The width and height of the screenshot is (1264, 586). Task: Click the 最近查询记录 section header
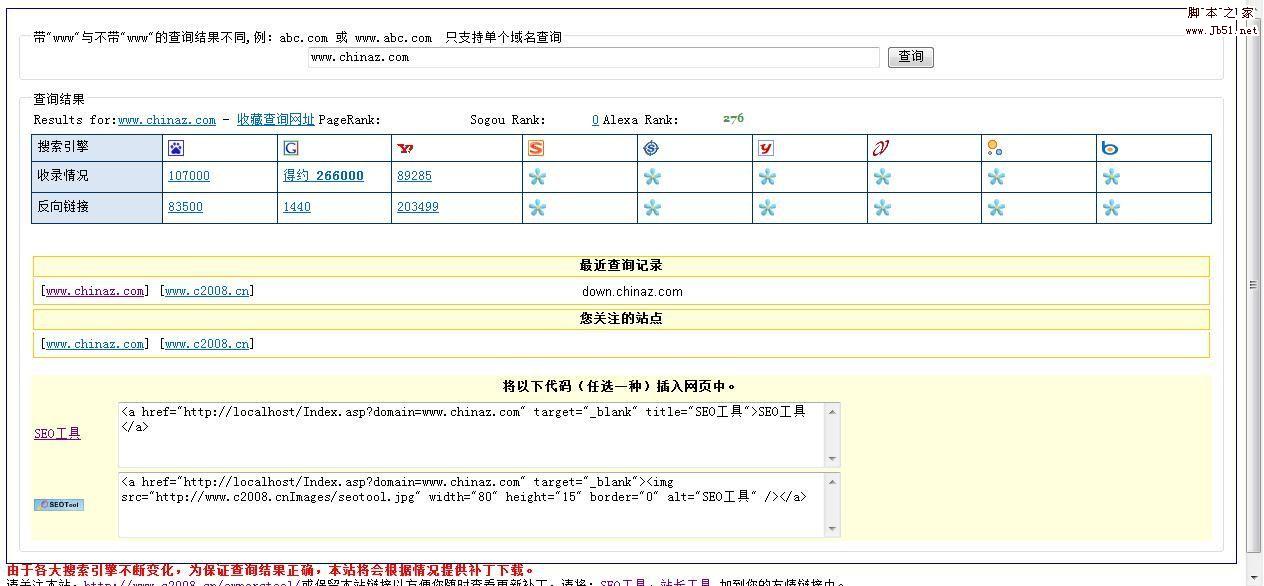(x=621, y=266)
